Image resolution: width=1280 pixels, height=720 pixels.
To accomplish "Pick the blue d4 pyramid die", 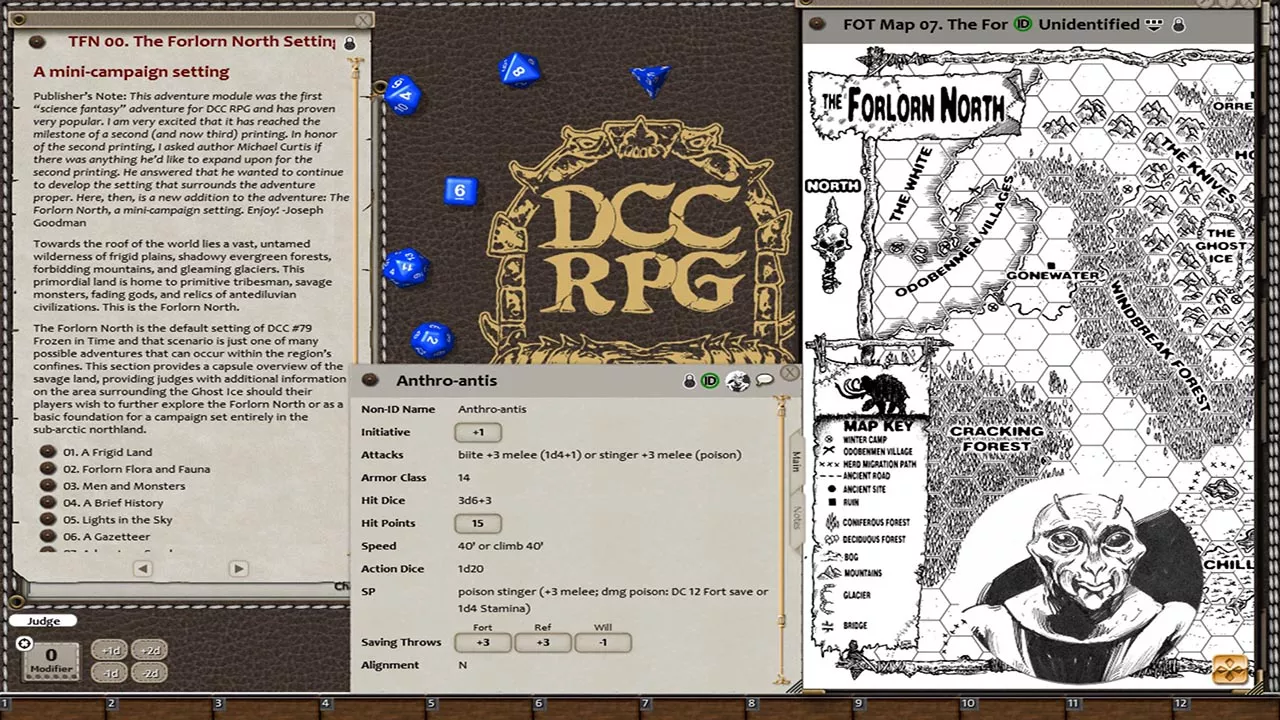I will point(652,80).
